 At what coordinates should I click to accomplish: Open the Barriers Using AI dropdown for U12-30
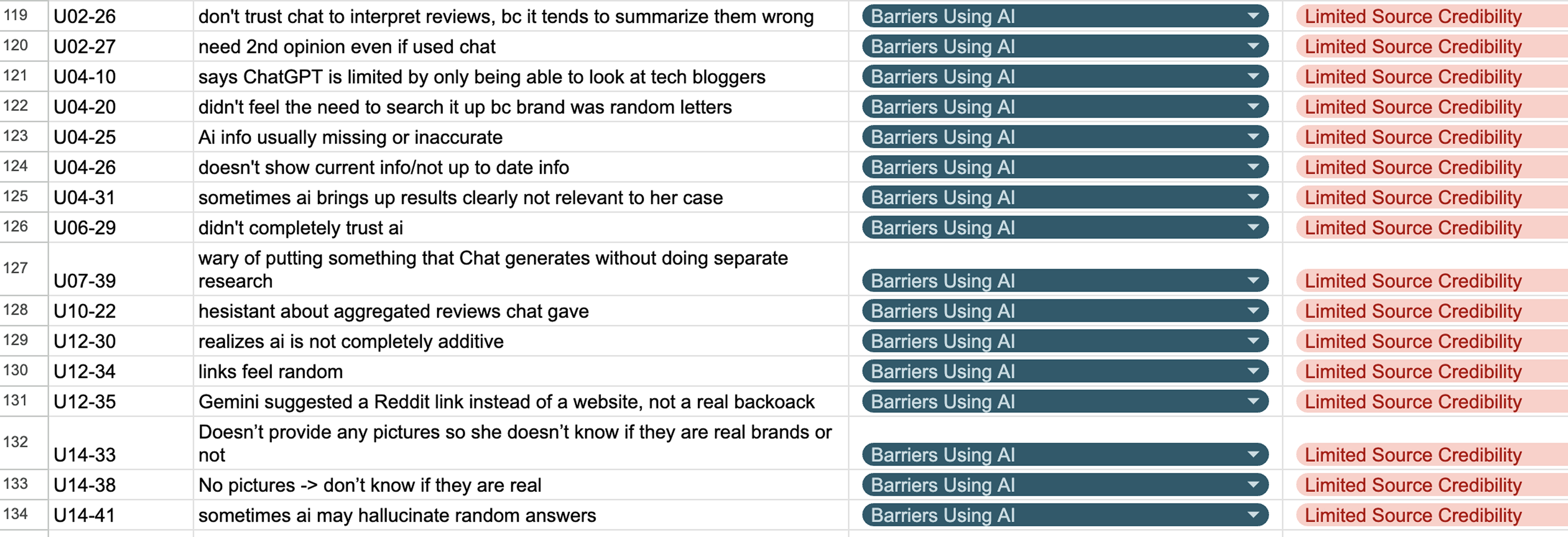(x=1254, y=341)
